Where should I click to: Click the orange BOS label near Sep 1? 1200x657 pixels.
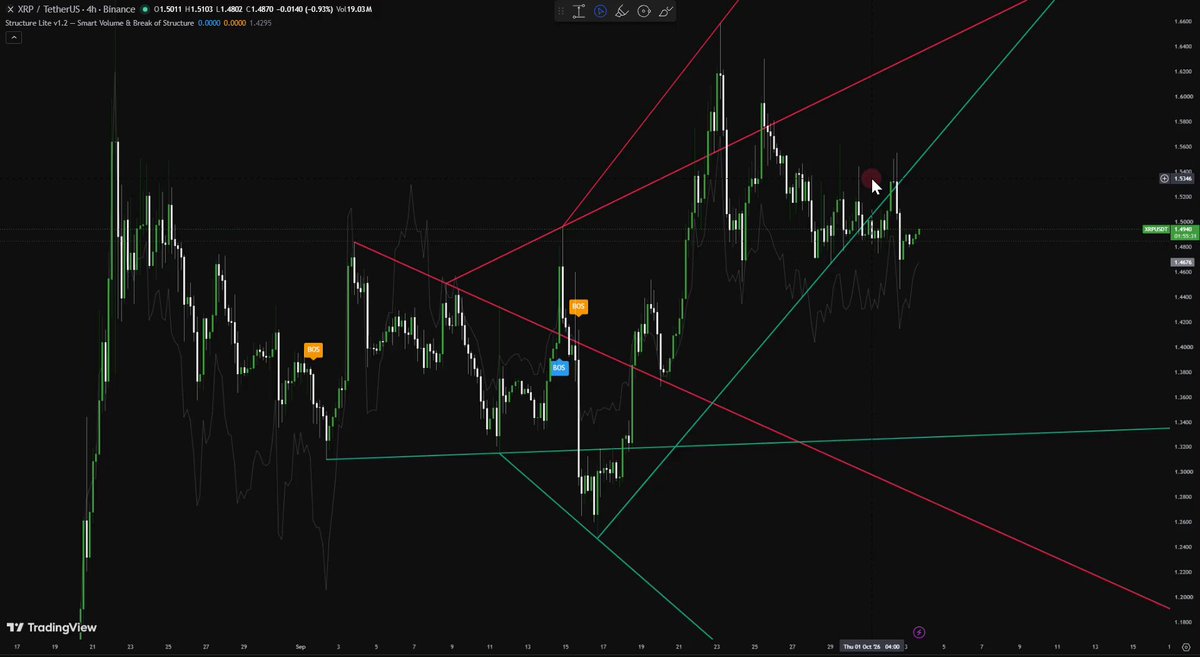pyautogui.click(x=314, y=350)
